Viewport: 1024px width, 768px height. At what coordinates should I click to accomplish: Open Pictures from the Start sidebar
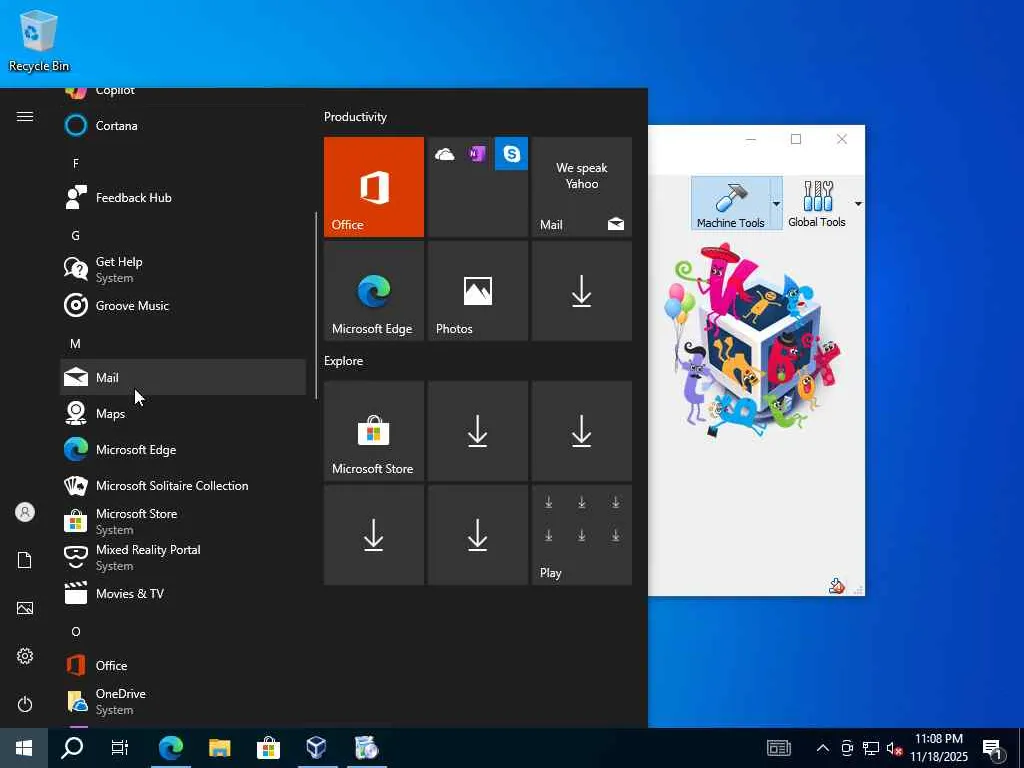tap(25, 608)
